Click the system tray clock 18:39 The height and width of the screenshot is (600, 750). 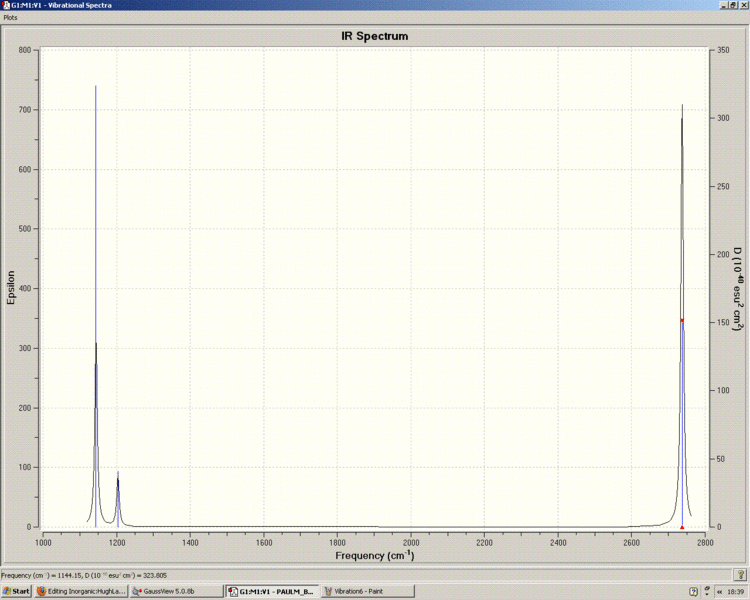[x=737, y=592]
